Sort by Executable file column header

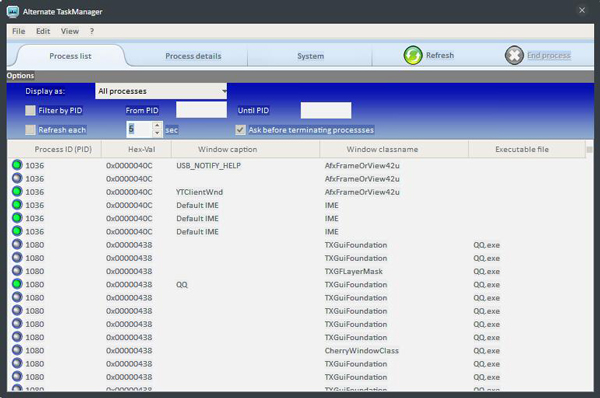tap(527, 149)
